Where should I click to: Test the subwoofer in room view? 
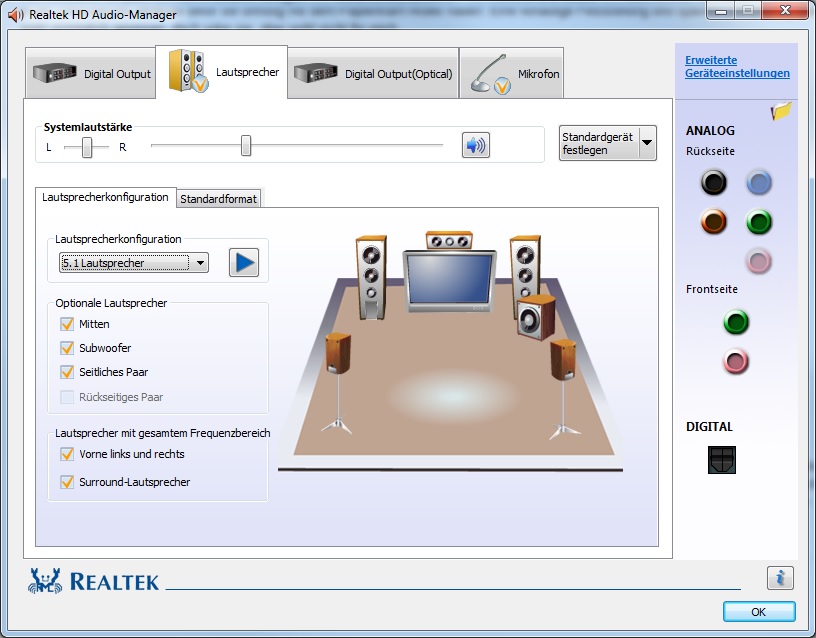coord(537,317)
